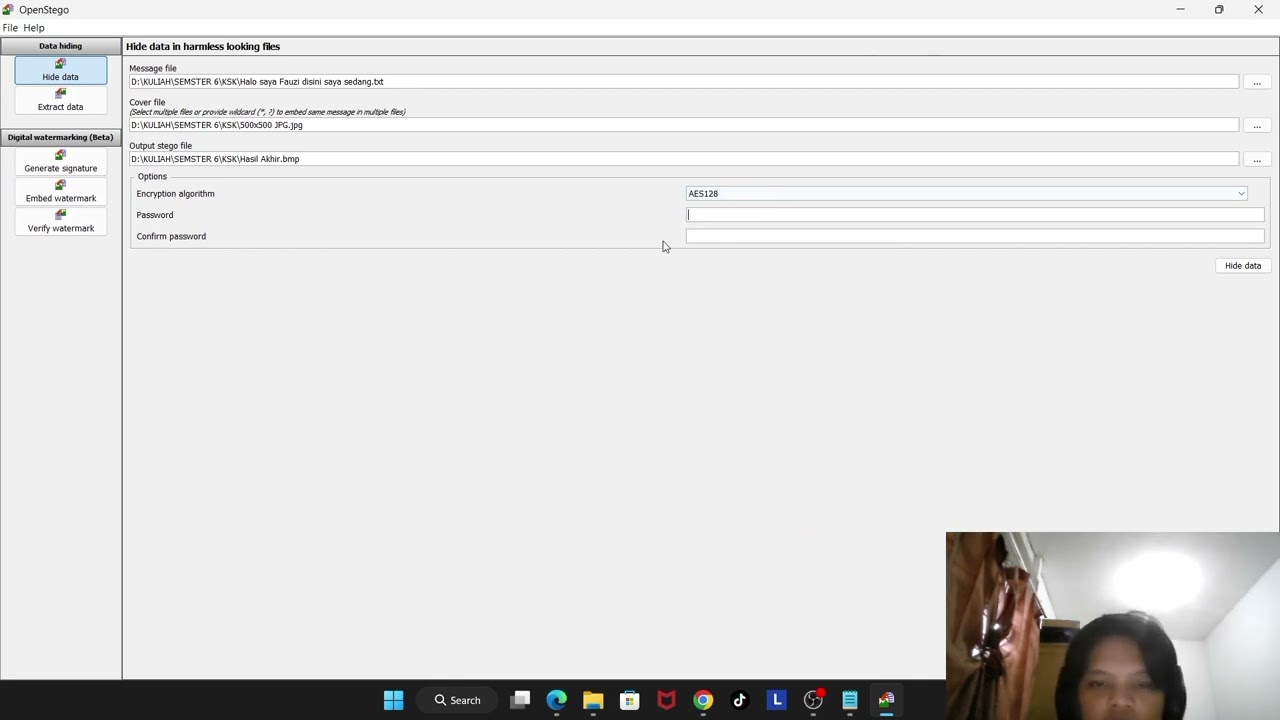Click the 'Hide data in harmless looking files' heading
This screenshot has width=1280, height=720.
[203, 46]
